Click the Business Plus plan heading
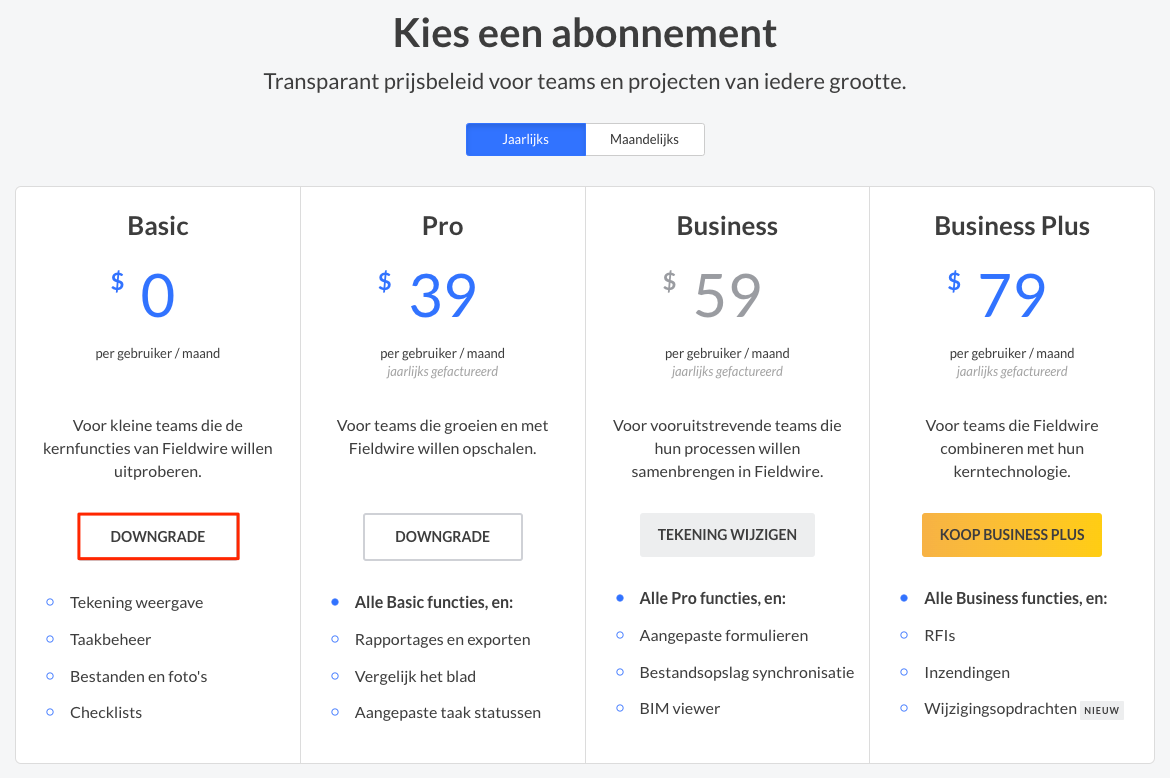The width and height of the screenshot is (1170, 778). [x=1011, y=226]
